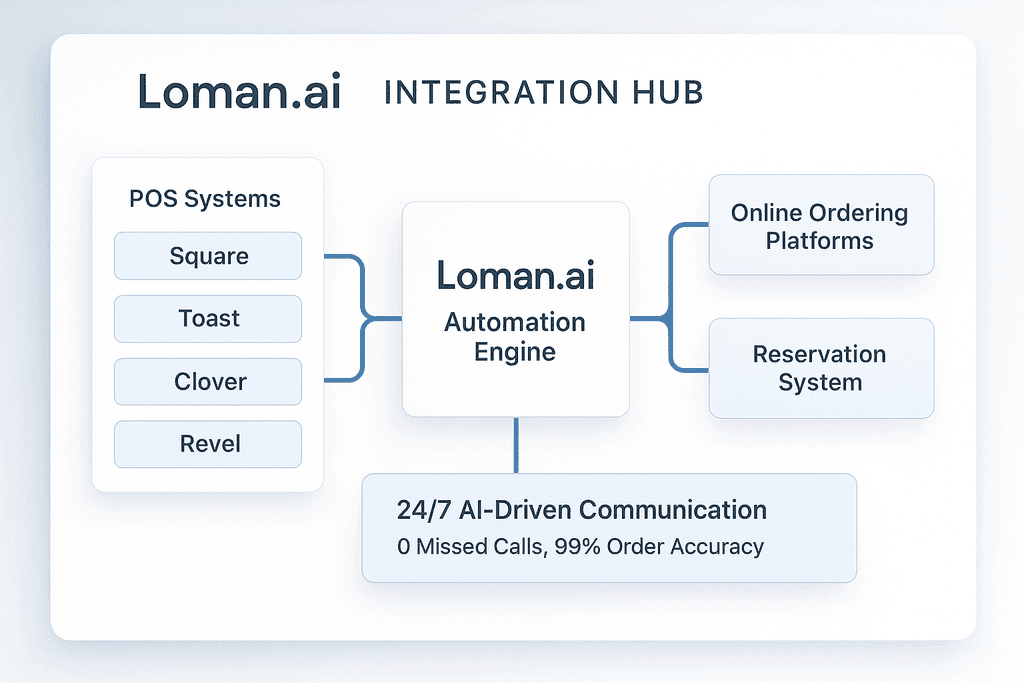Select the Toast POS box

pyautogui.click(x=208, y=319)
